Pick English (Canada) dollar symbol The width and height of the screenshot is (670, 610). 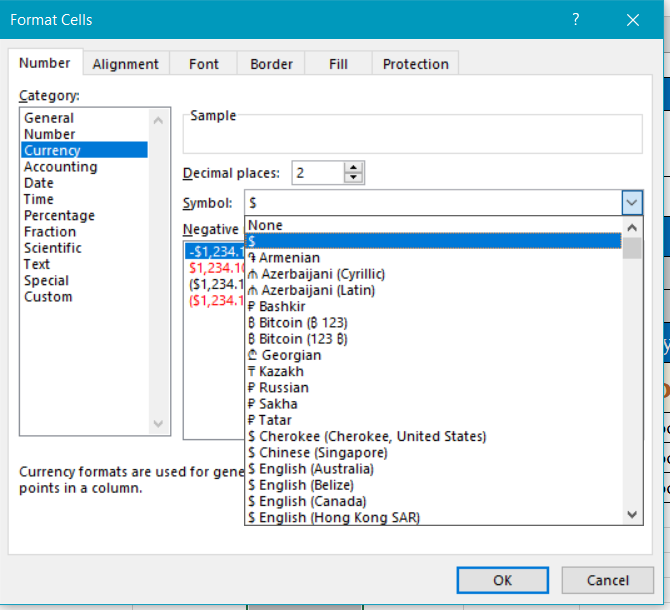click(x=312, y=501)
